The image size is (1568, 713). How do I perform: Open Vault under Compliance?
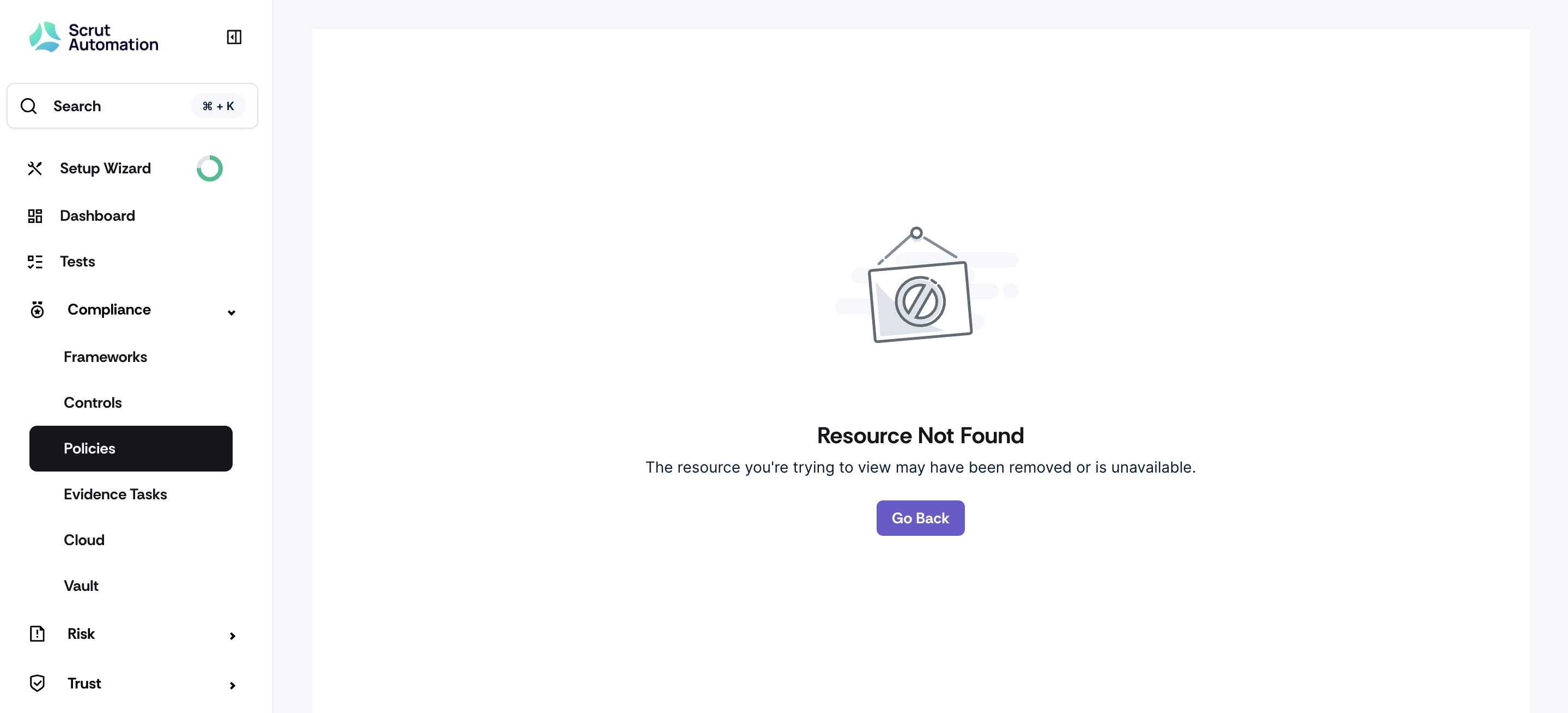tap(81, 586)
